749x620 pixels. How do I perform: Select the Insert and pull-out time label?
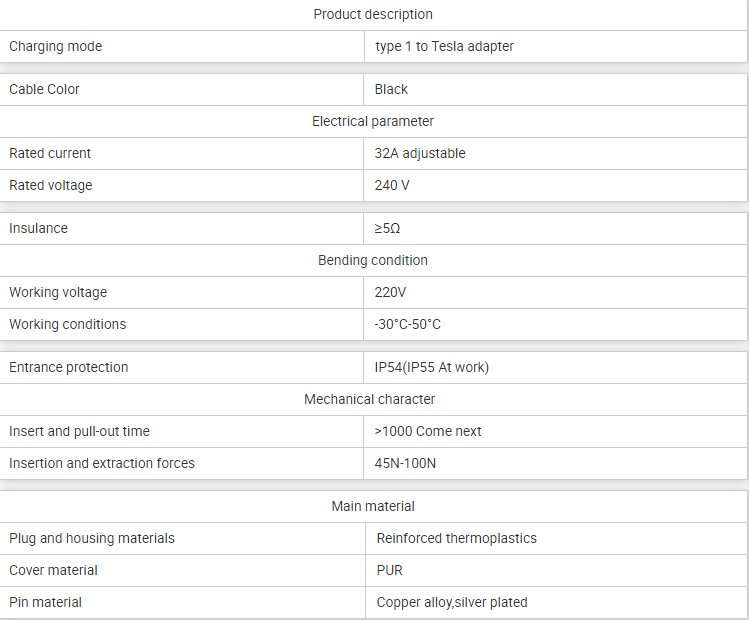coord(79,431)
